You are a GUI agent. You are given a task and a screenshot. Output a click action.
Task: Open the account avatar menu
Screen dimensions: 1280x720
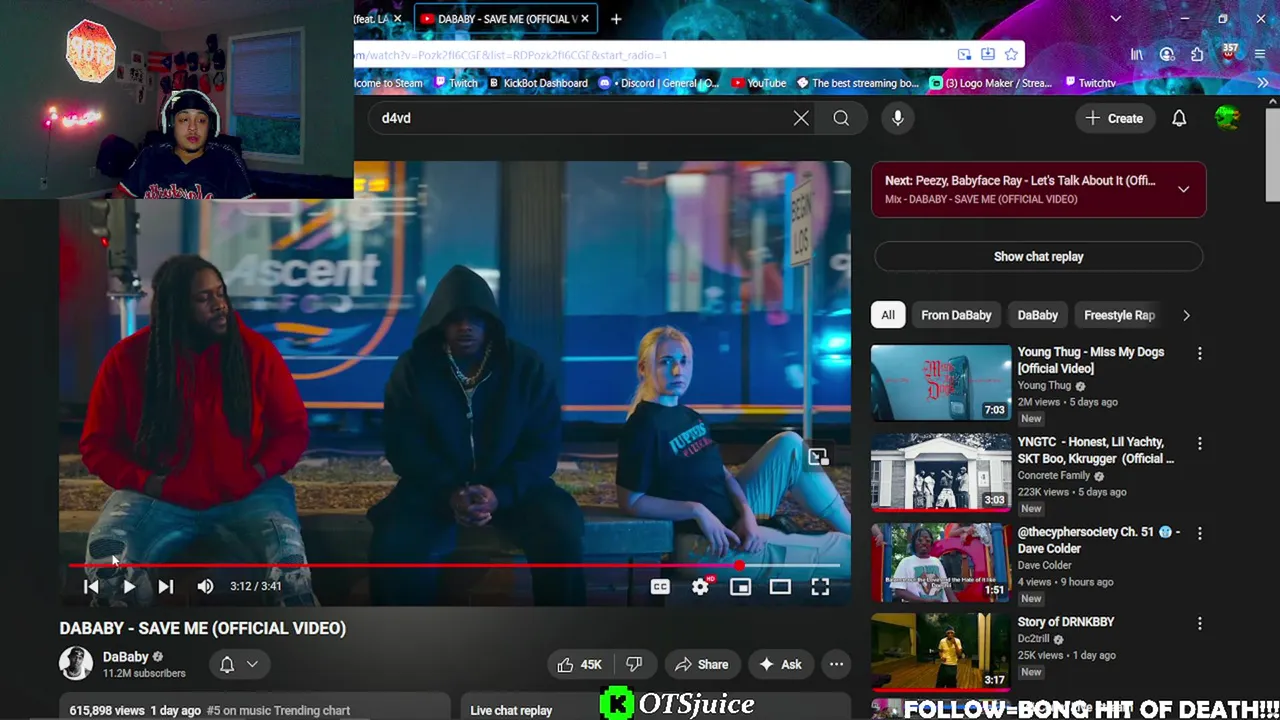(x=1227, y=118)
